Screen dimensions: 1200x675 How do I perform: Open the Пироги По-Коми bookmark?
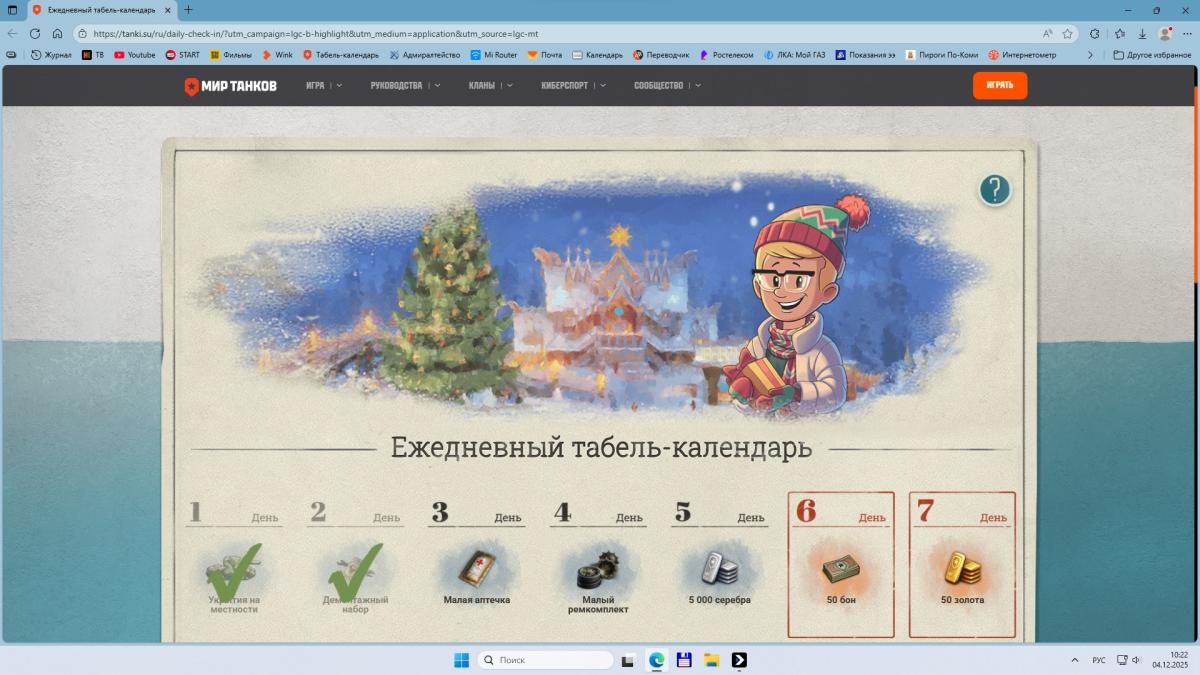pos(943,55)
